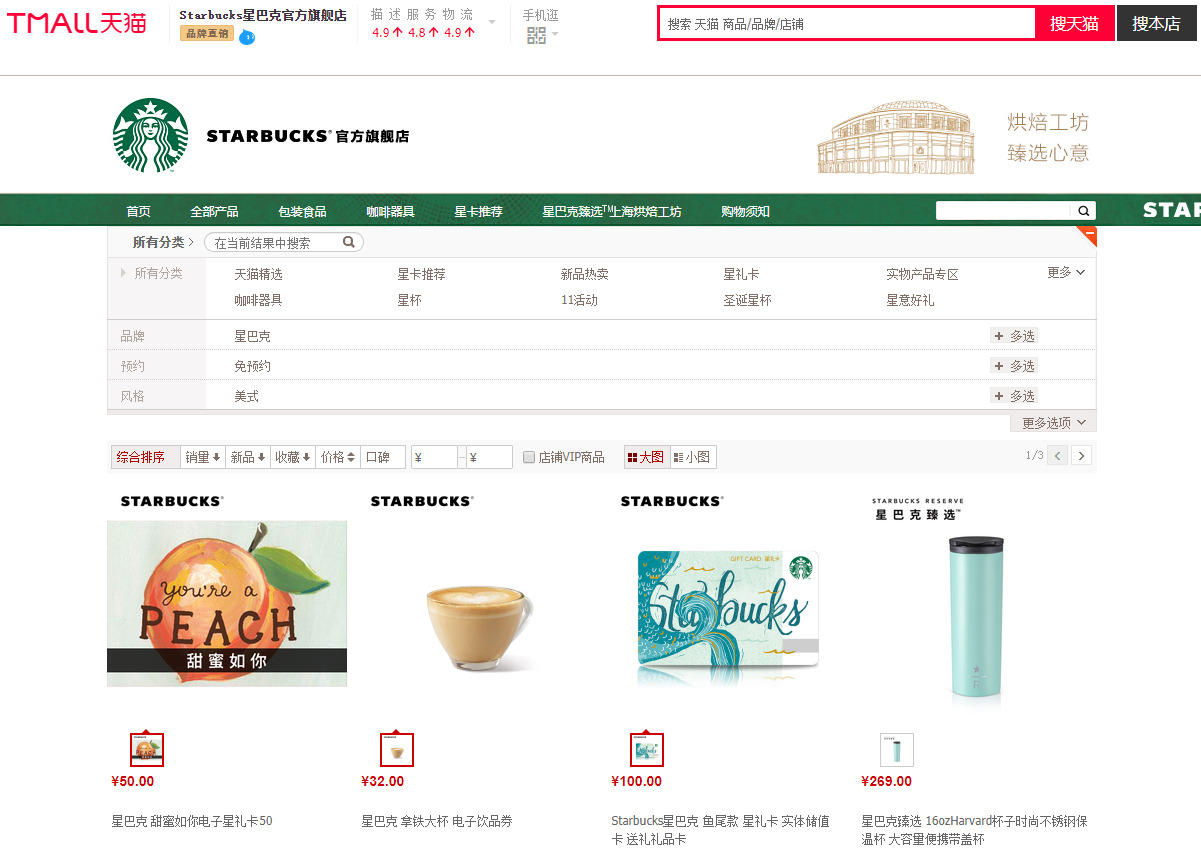Open 首页 nav tab

[x=138, y=211]
